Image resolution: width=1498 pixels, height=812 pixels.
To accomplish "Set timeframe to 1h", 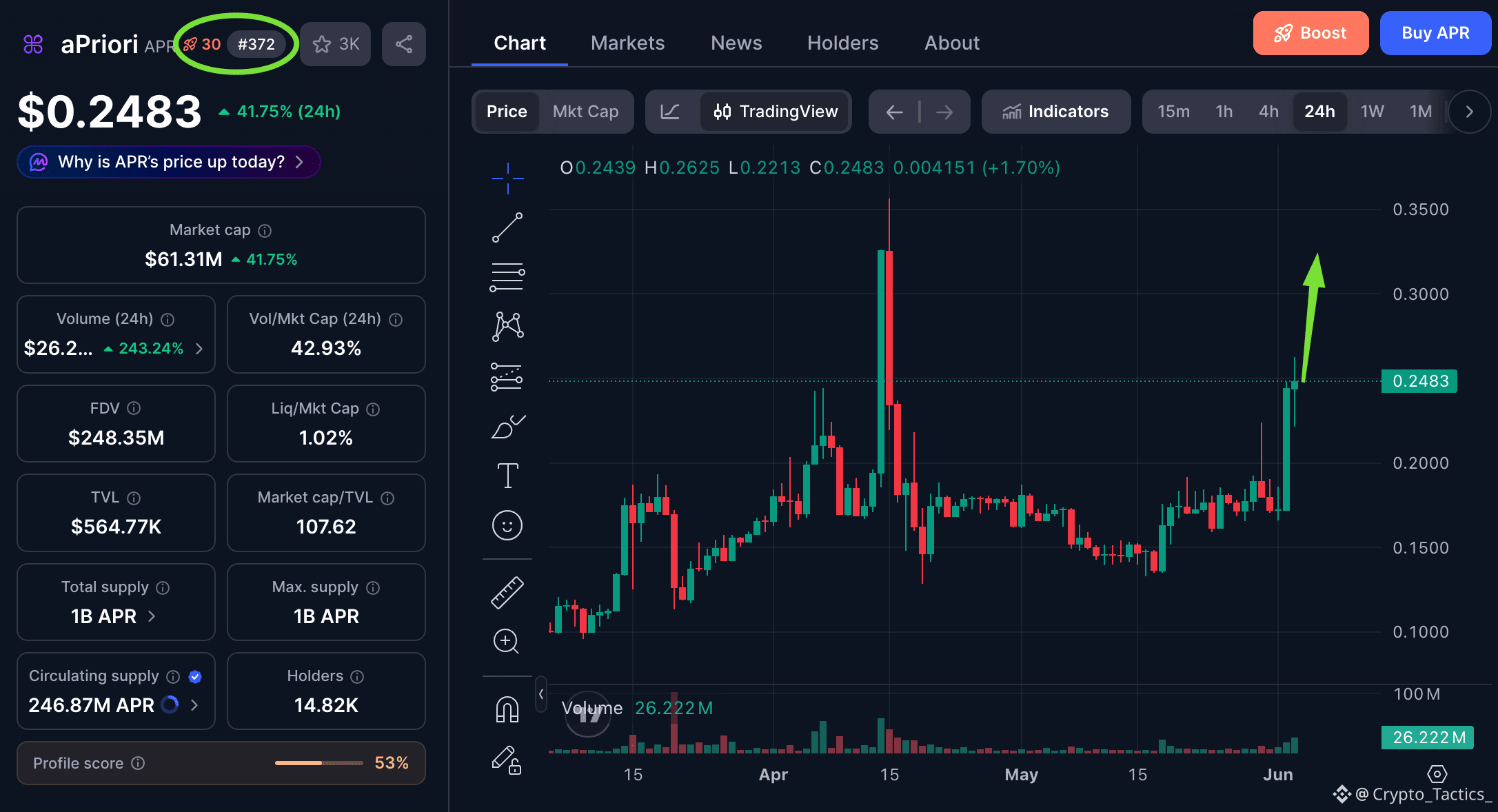I will point(1224,112).
